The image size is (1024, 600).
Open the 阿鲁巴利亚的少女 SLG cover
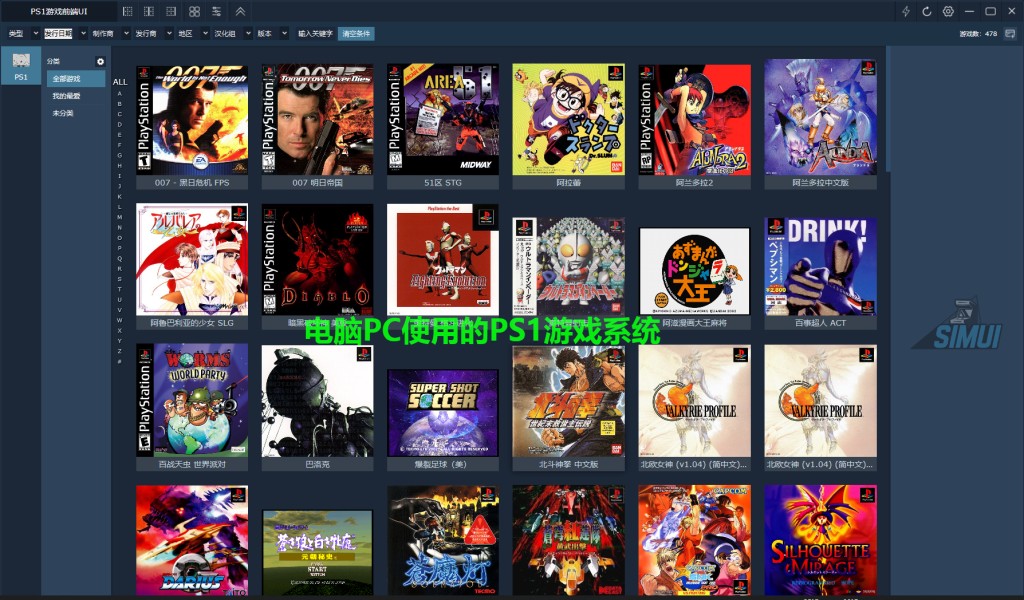pyautogui.click(x=192, y=259)
